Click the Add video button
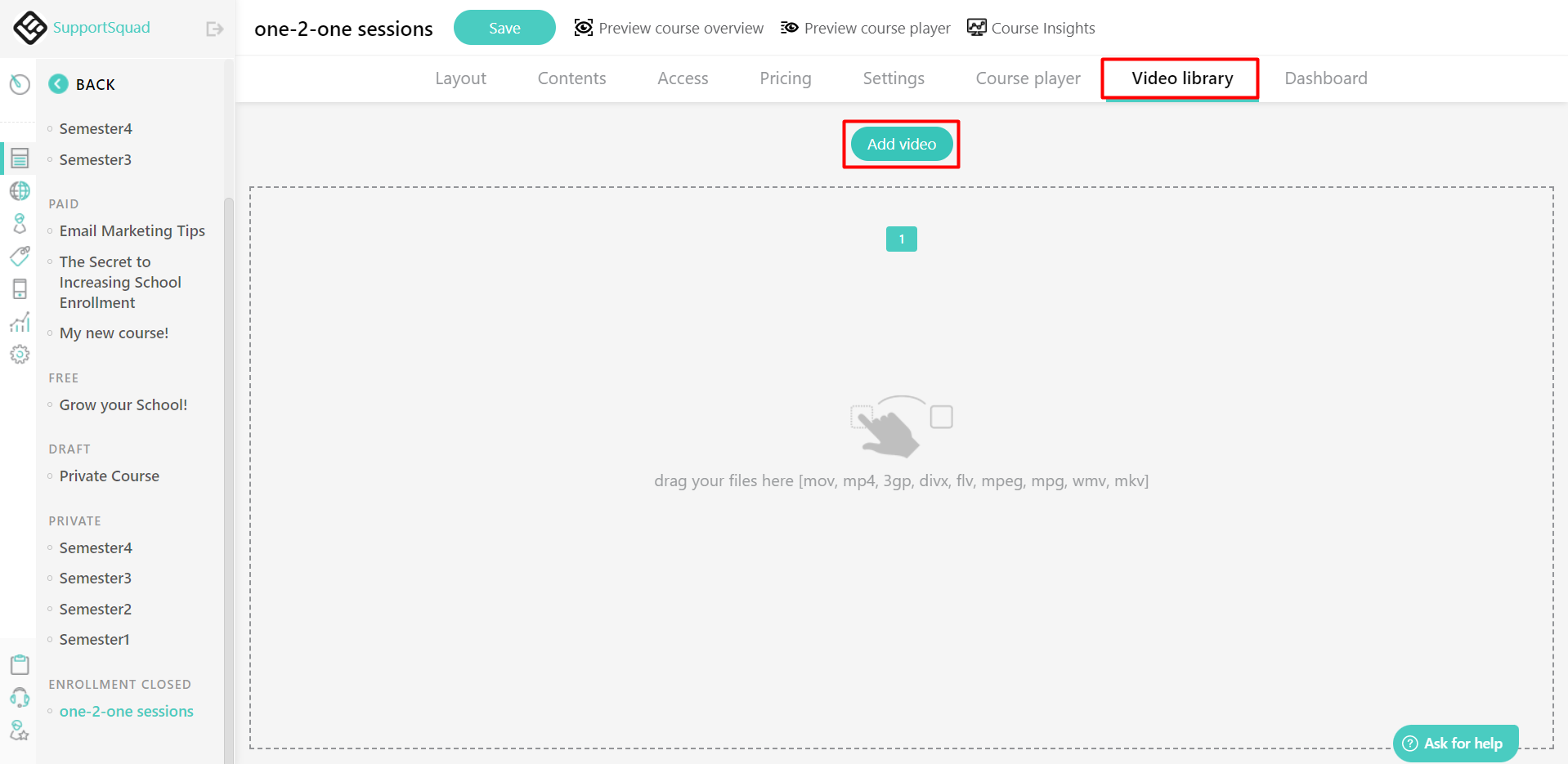The width and height of the screenshot is (1568, 764). (901, 144)
